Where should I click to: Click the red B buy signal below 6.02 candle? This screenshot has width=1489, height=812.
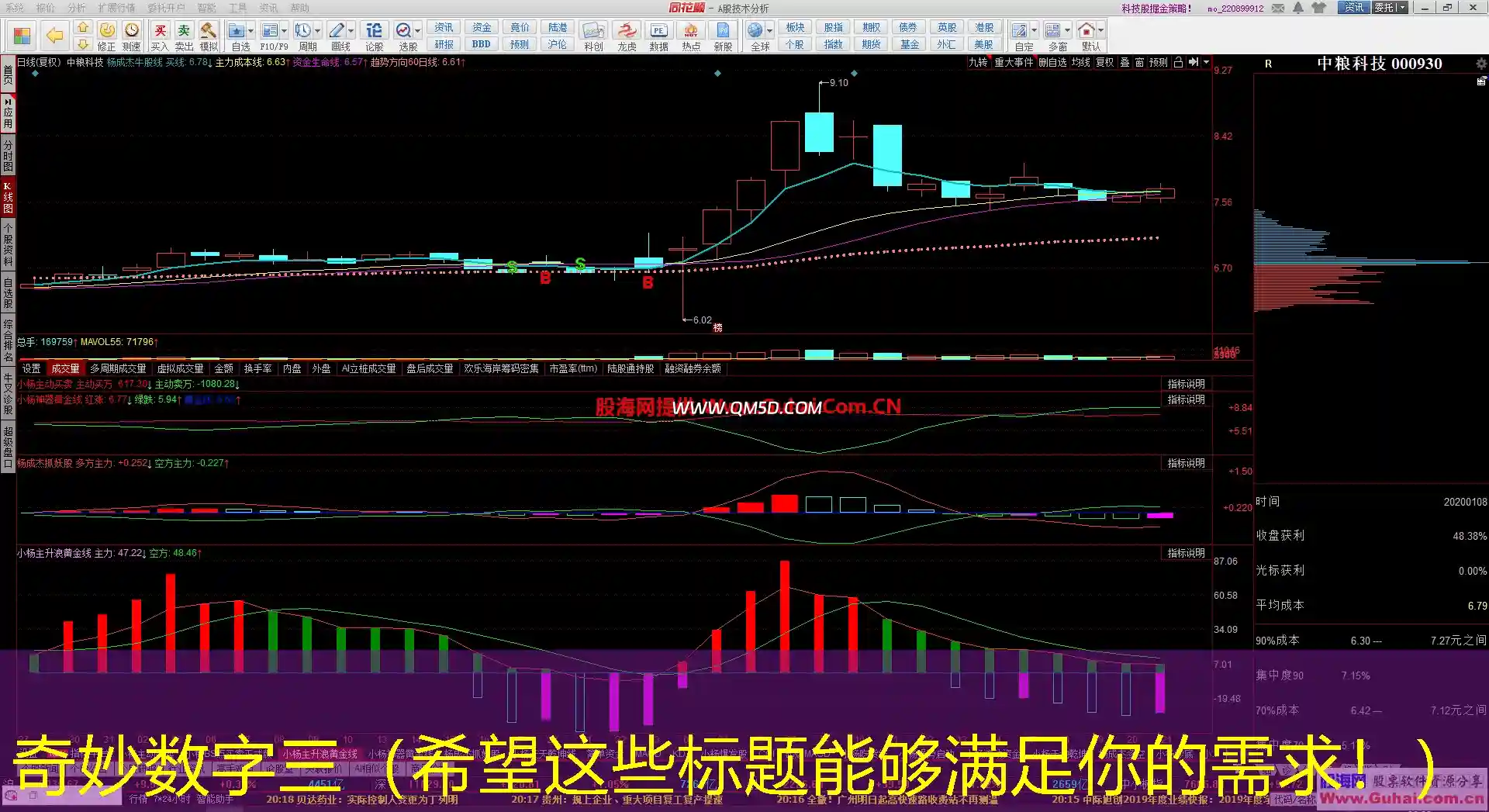click(x=648, y=283)
